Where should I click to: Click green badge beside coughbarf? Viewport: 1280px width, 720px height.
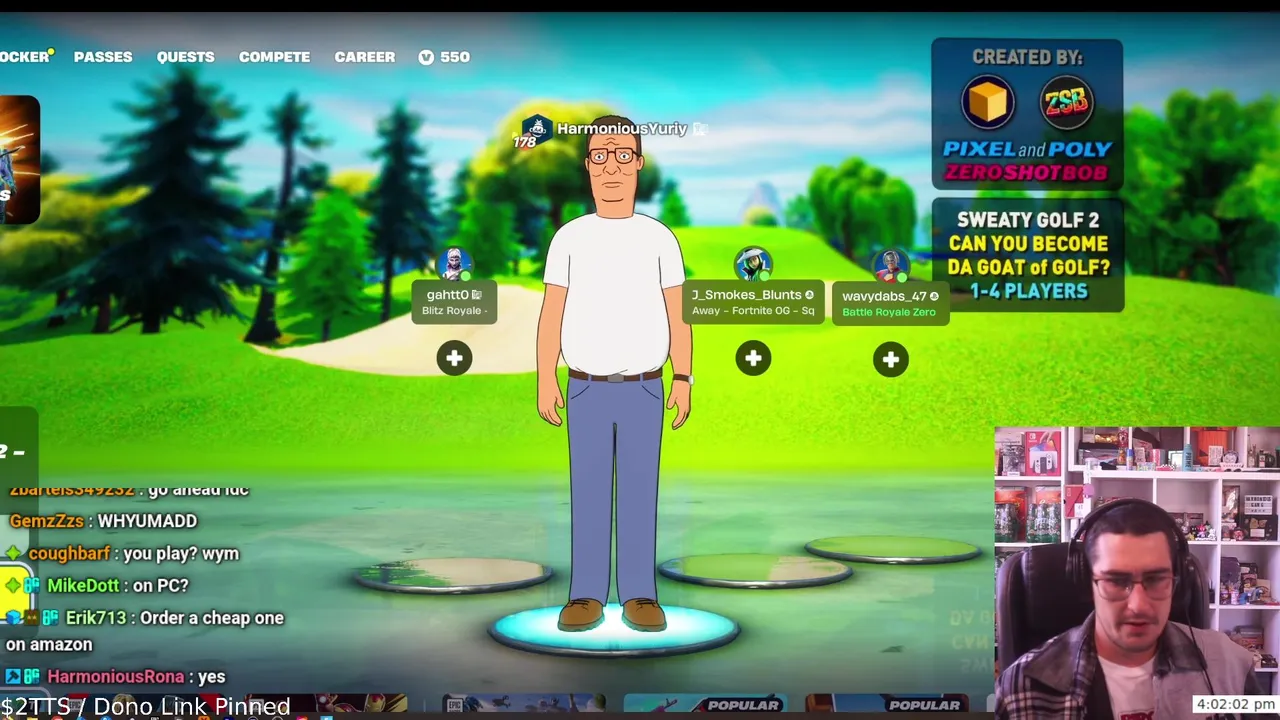point(13,553)
